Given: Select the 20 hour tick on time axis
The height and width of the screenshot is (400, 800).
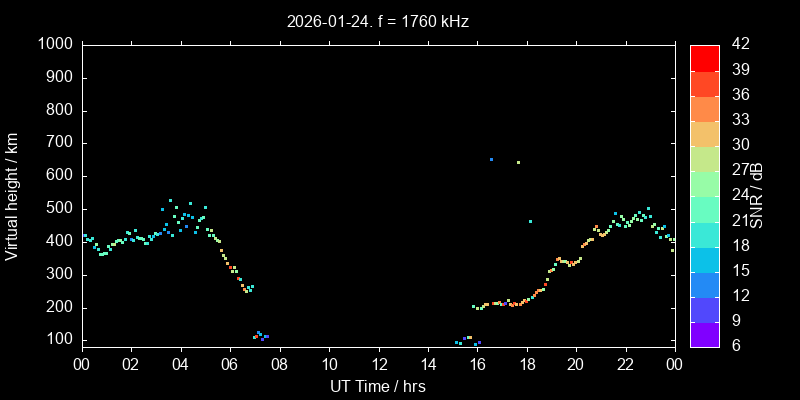Looking at the screenshot, I should 576,364.
